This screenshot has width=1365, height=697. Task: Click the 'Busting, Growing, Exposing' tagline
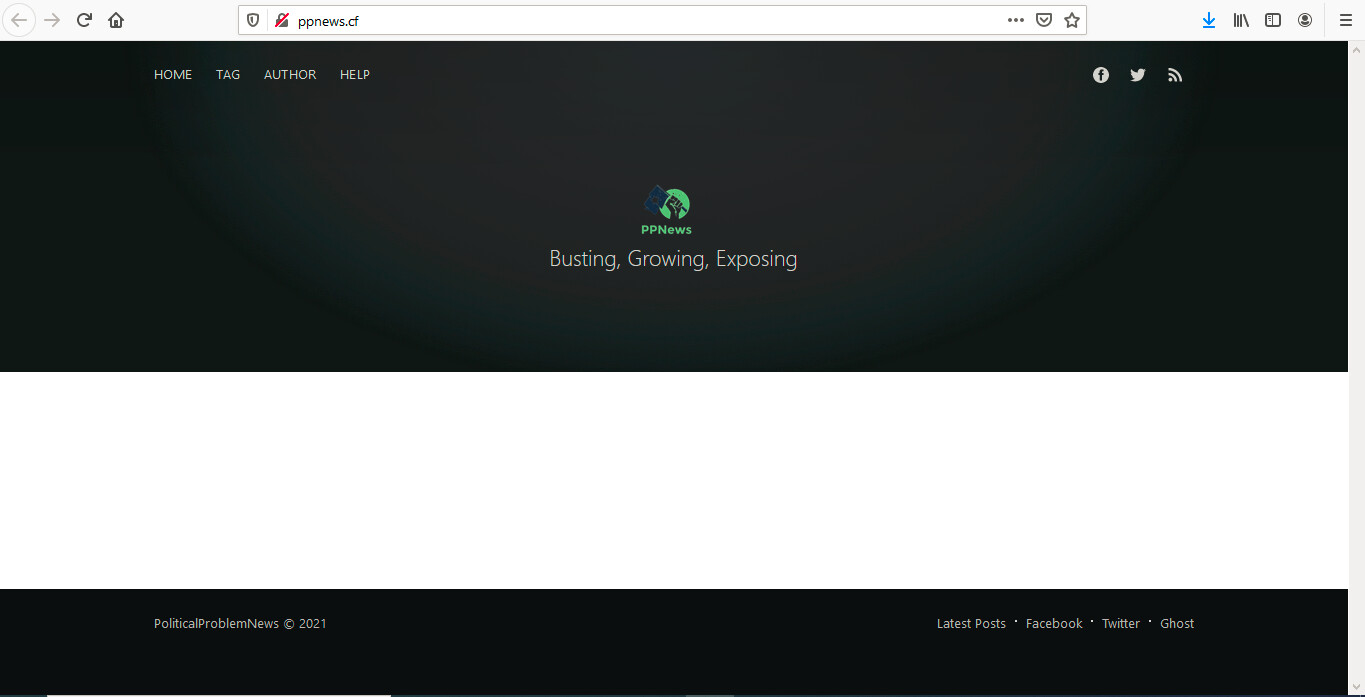click(x=673, y=259)
